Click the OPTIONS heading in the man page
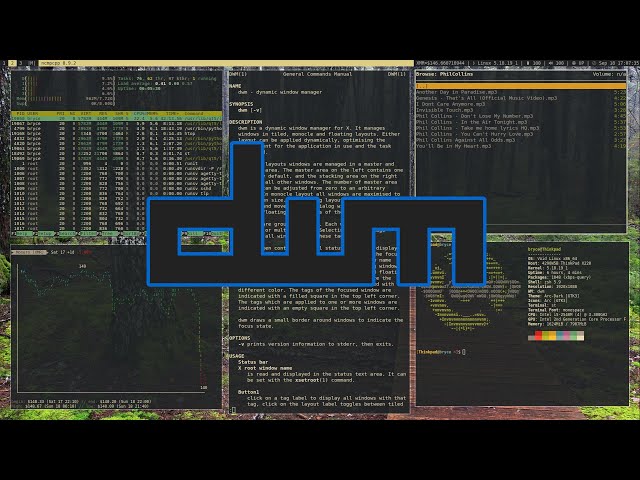640x480 pixels. pyautogui.click(x=240, y=338)
